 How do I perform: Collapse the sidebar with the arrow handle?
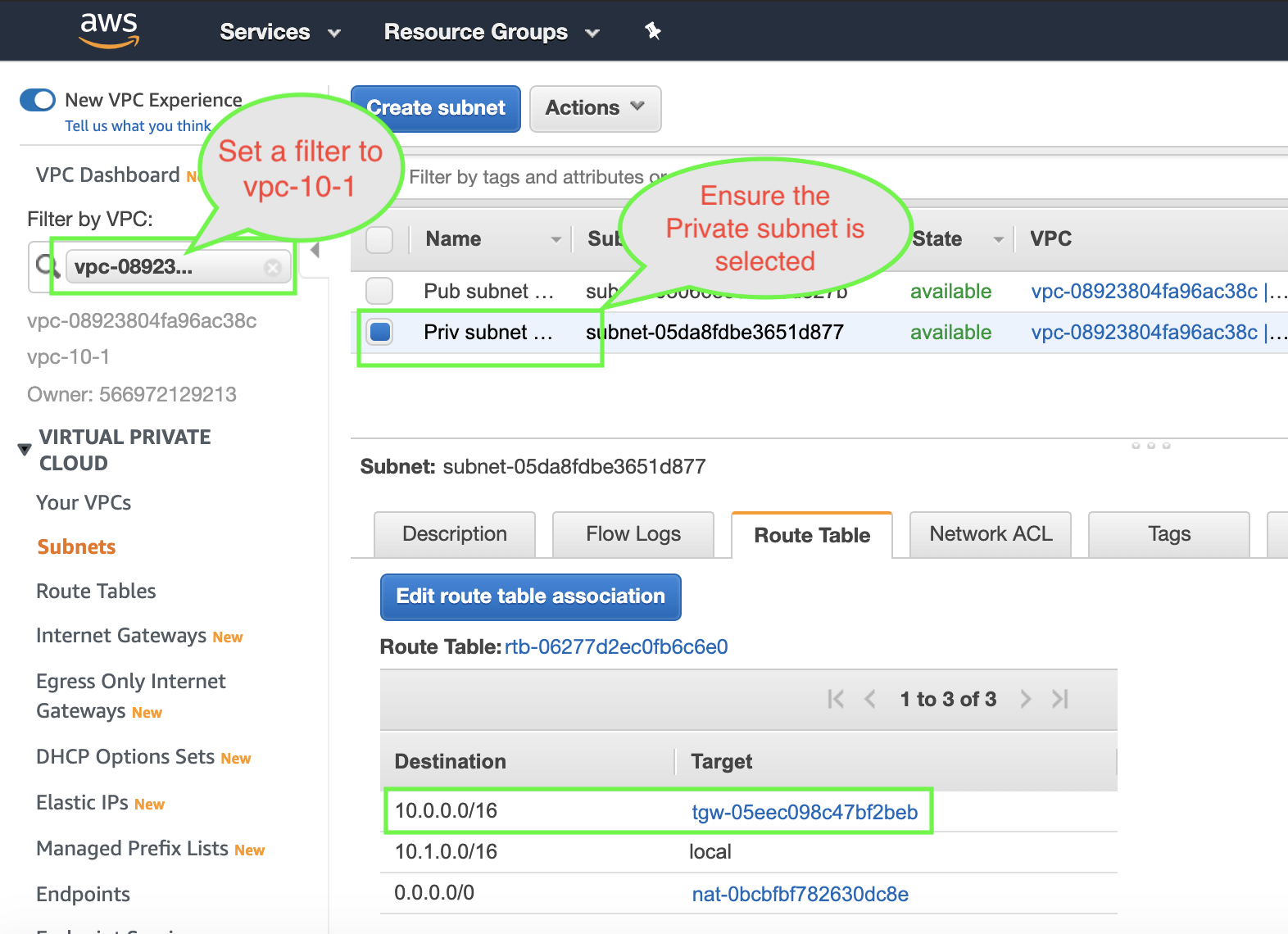pos(315,250)
